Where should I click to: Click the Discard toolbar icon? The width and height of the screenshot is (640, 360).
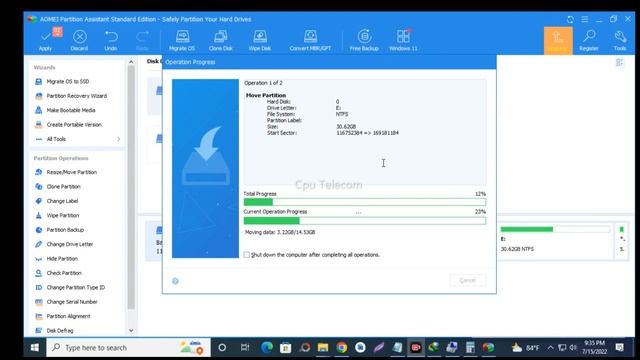coord(79,40)
